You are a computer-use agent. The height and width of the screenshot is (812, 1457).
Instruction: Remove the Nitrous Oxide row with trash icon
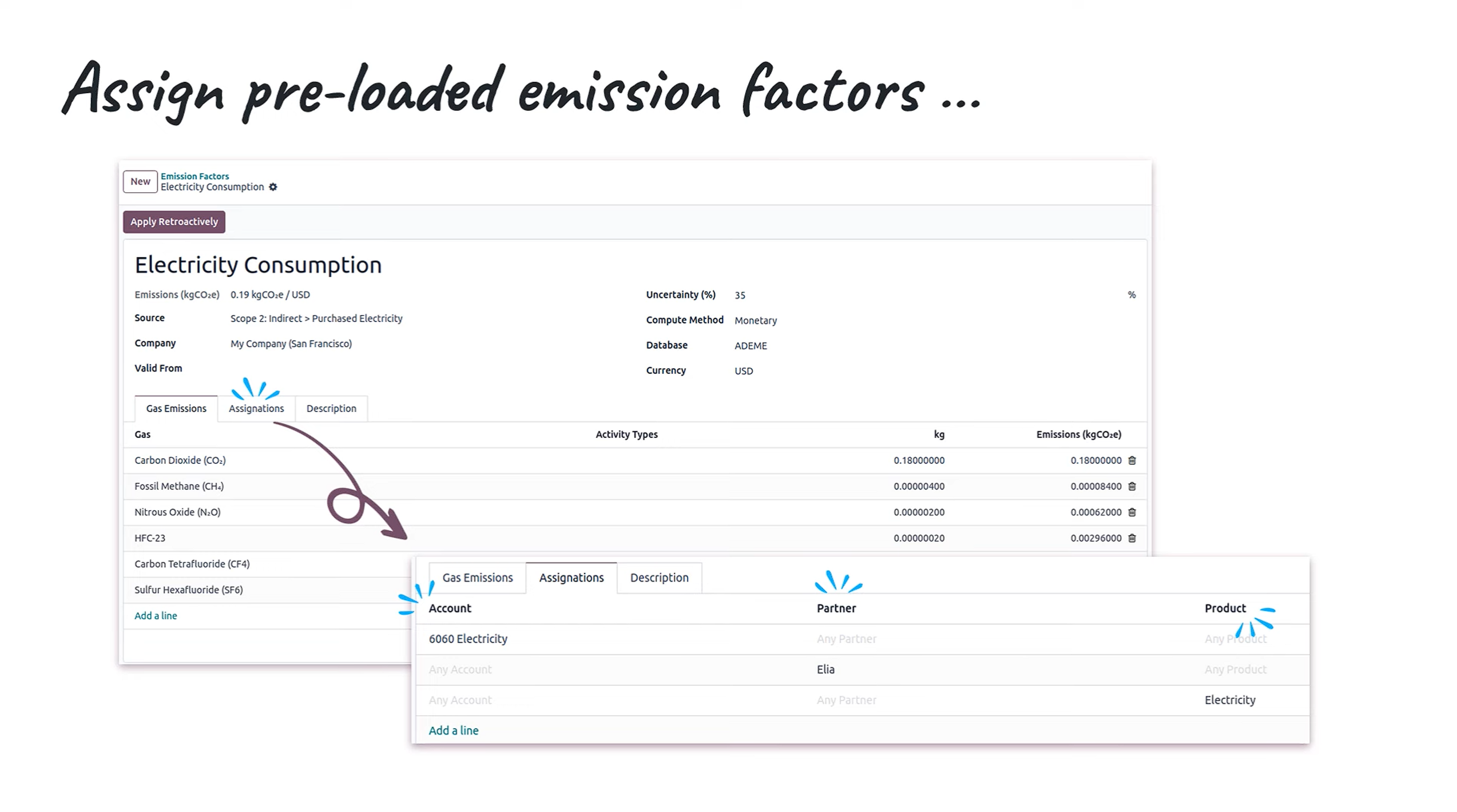click(1132, 512)
